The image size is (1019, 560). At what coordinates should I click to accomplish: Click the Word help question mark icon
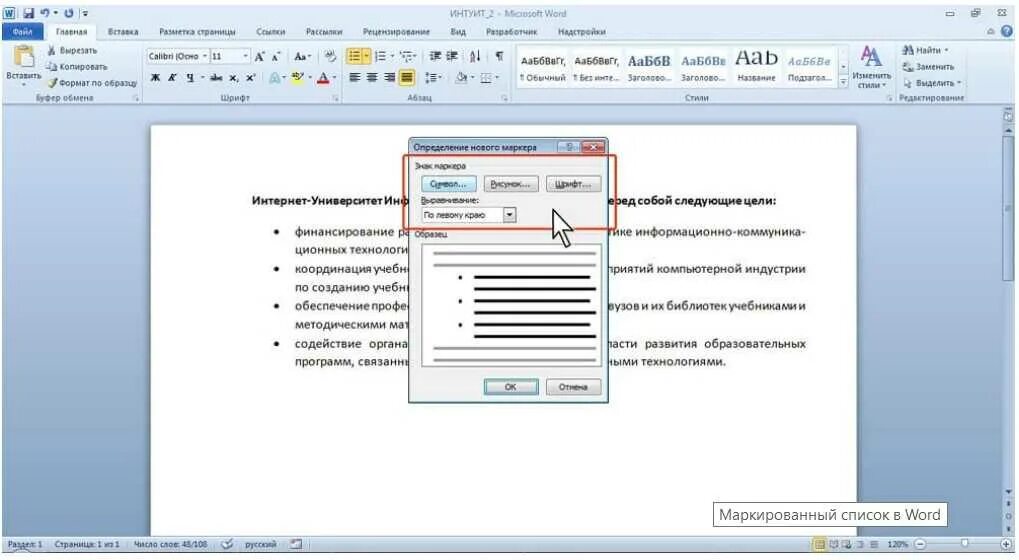(x=1007, y=31)
